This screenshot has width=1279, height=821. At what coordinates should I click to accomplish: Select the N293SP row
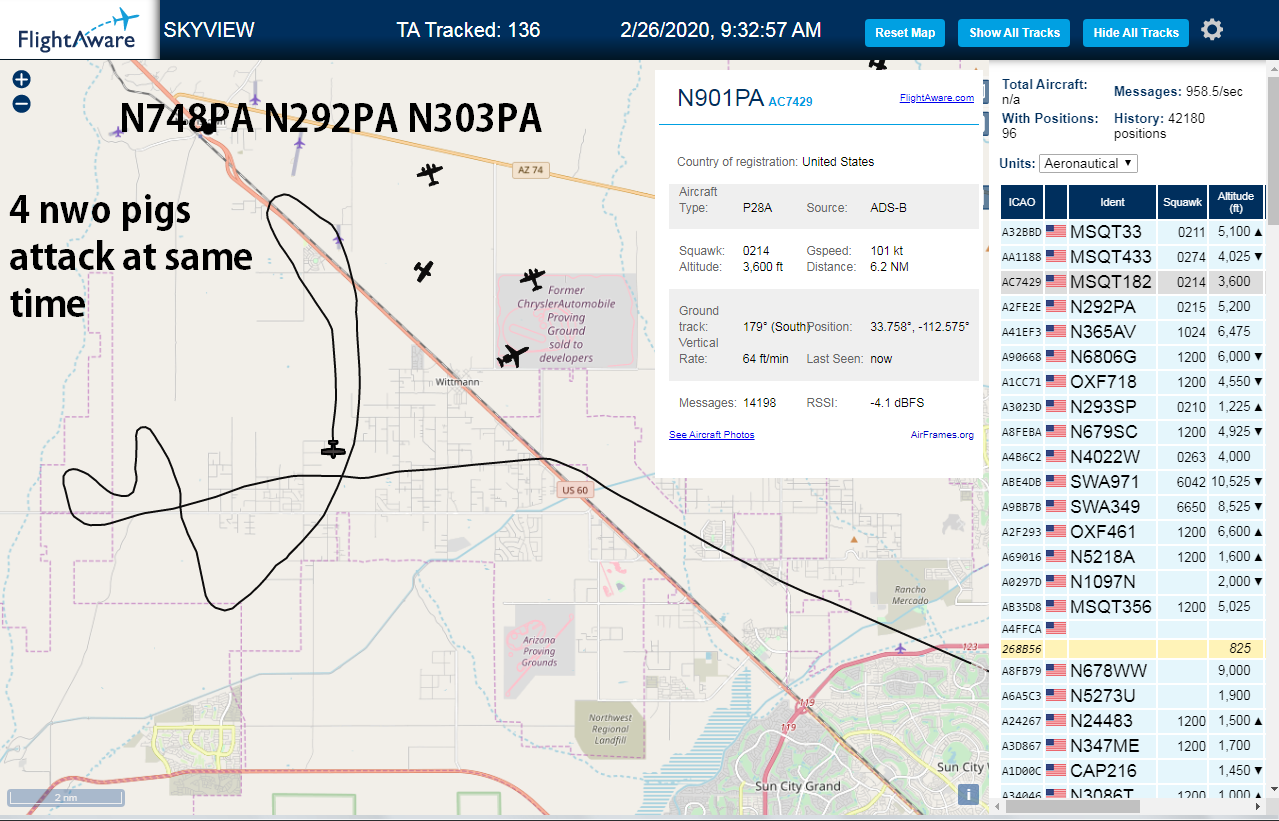(x=1133, y=407)
